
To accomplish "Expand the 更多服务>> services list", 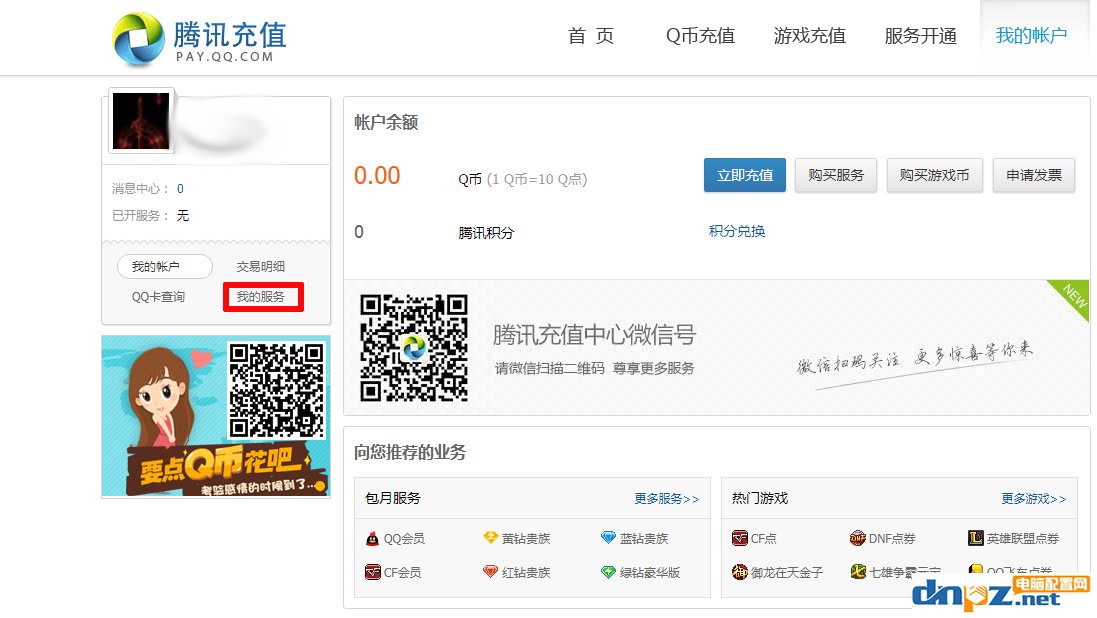I will [666, 499].
